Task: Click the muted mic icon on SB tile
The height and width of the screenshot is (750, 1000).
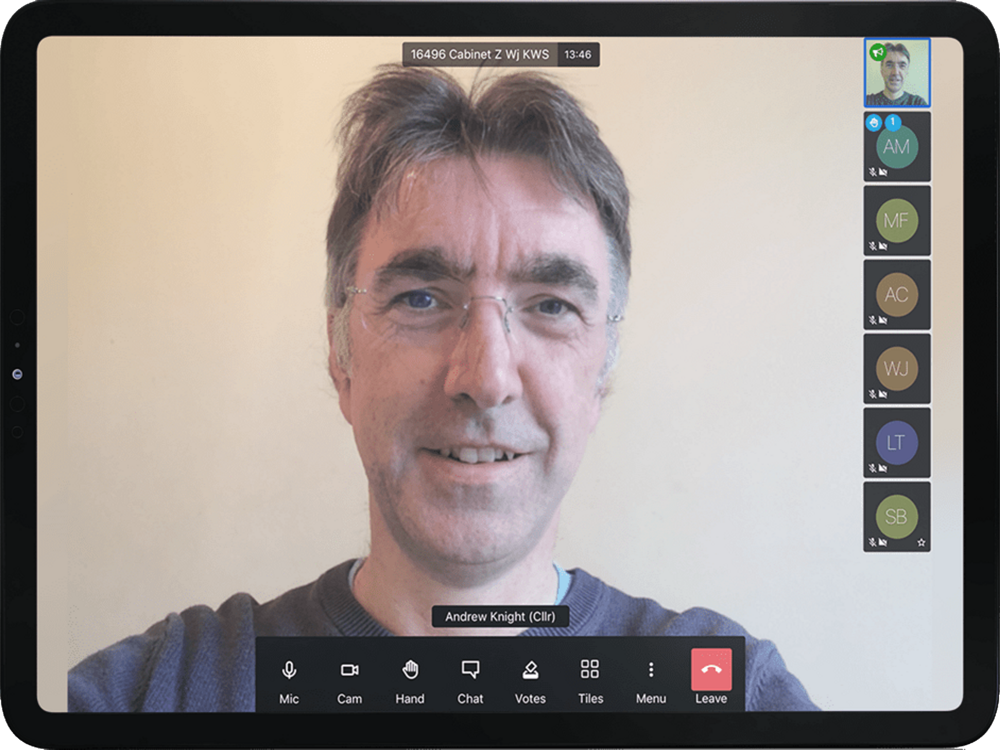Action: click(x=872, y=541)
